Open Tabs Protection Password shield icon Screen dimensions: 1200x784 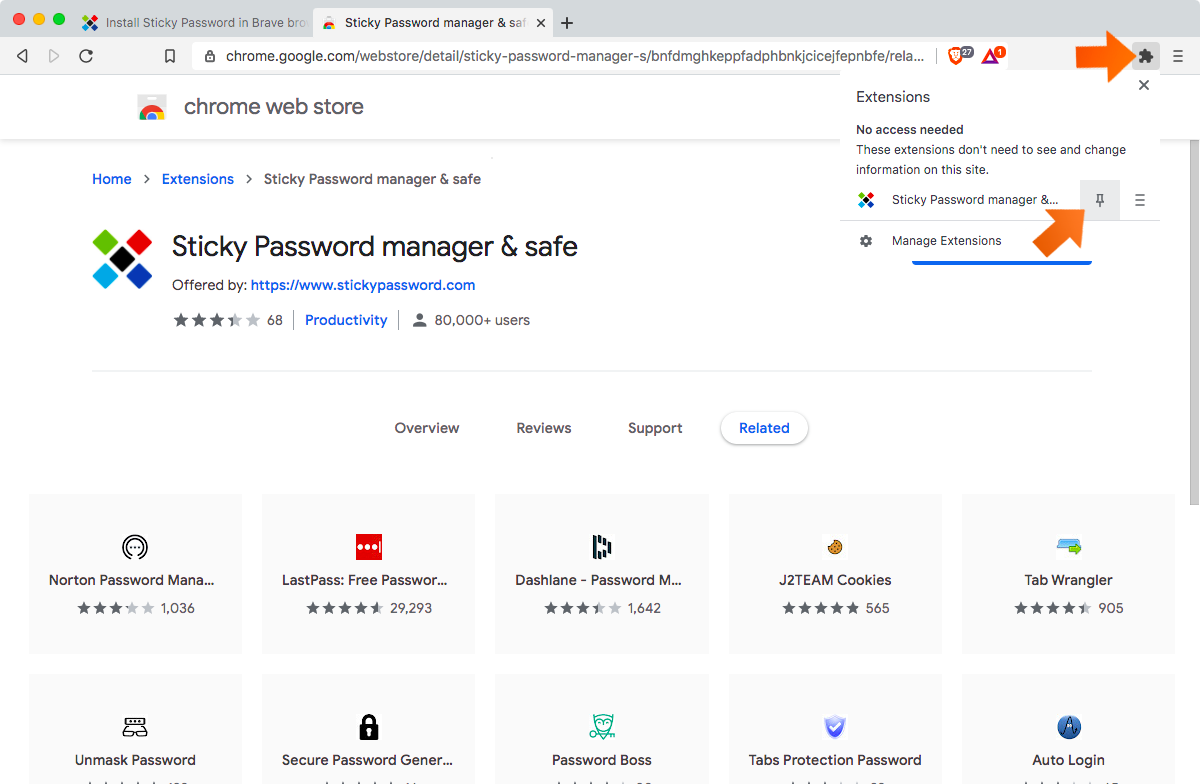coord(835,727)
